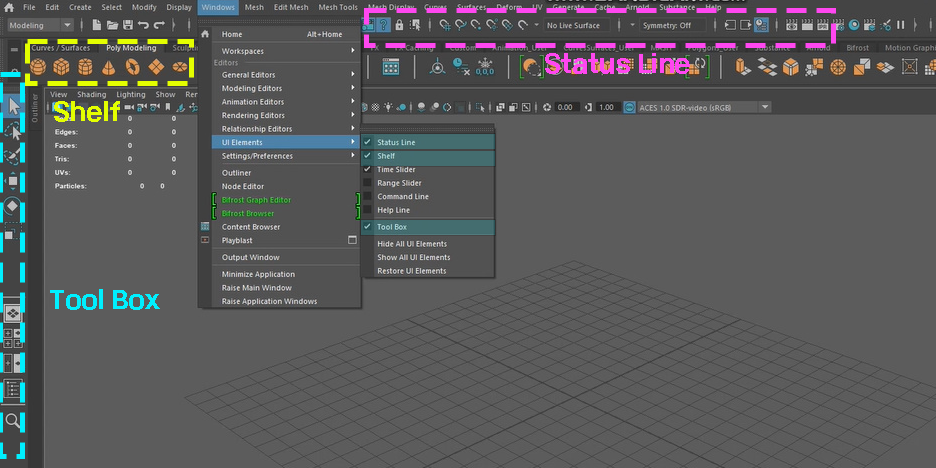Choose Show All UI Elements

click(428, 257)
